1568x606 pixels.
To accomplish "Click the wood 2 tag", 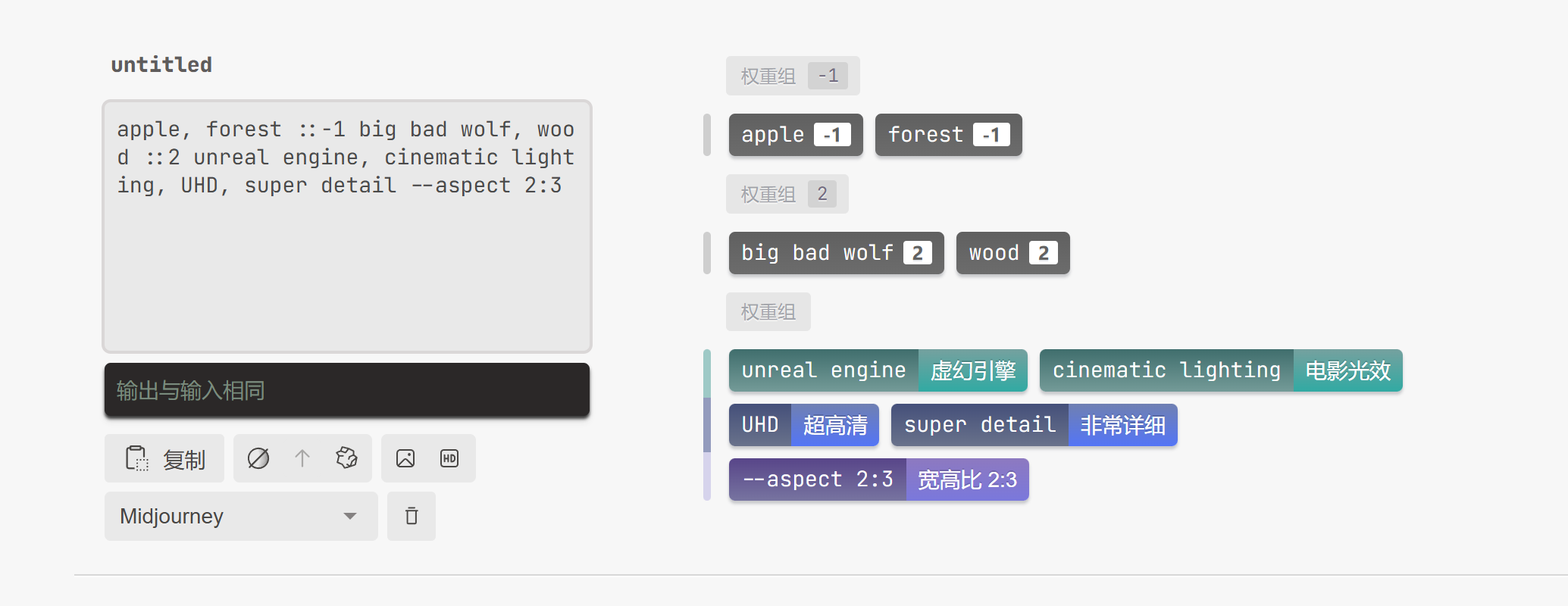I will tap(1012, 253).
